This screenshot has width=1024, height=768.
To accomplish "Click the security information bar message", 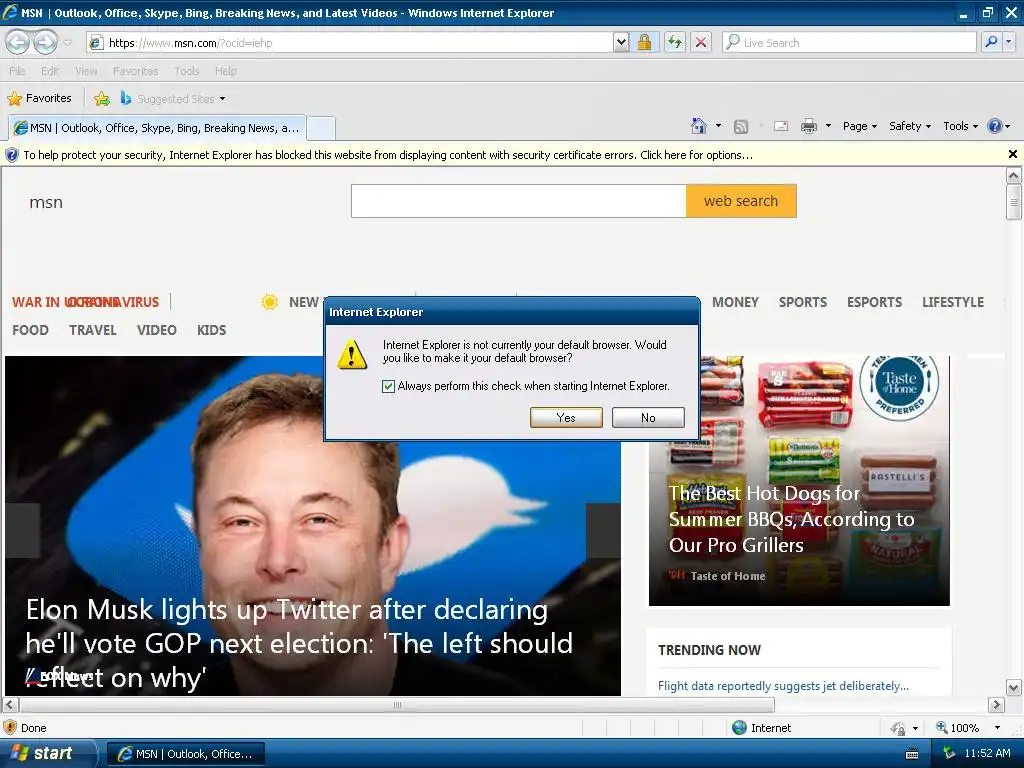I will pyautogui.click(x=388, y=155).
